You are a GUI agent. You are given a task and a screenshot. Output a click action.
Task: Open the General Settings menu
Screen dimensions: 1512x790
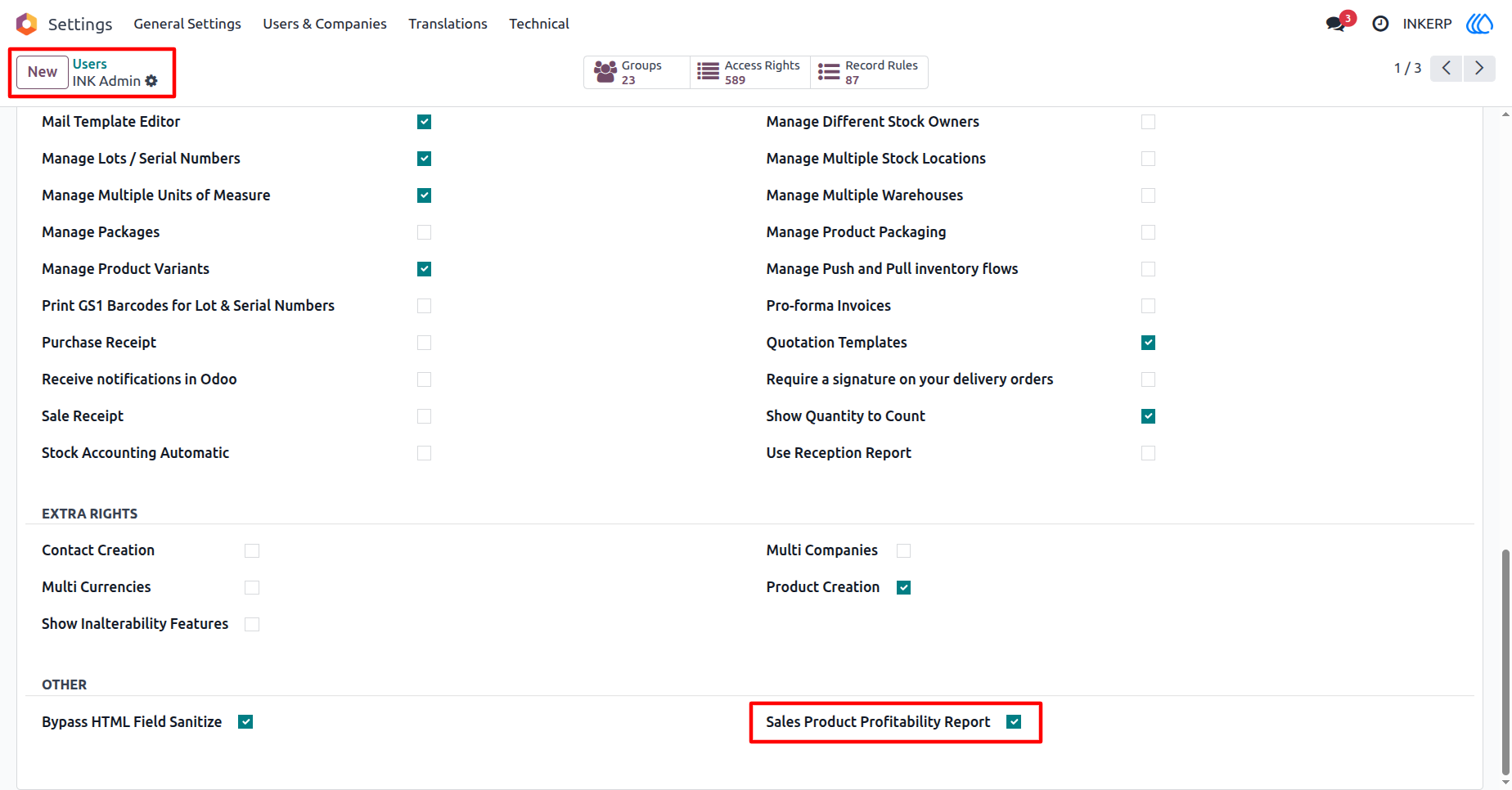point(187,24)
